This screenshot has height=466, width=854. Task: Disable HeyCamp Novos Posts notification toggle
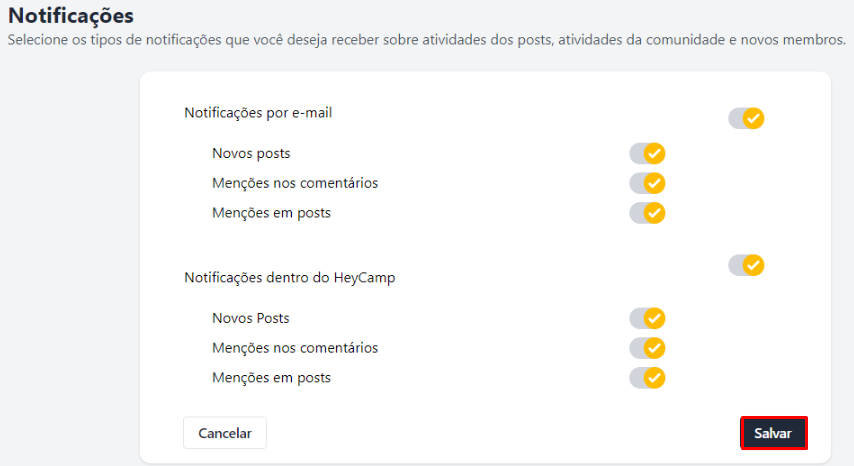(x=647, y=318)
